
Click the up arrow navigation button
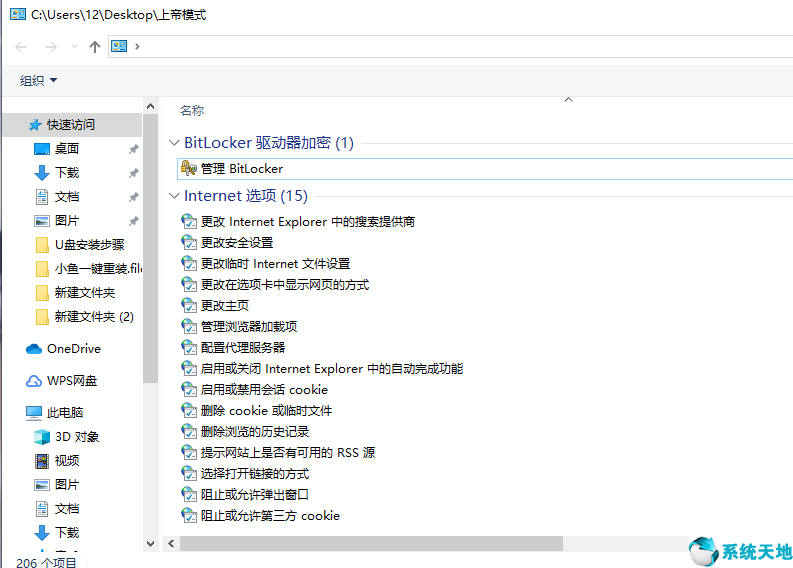point(95,47)
